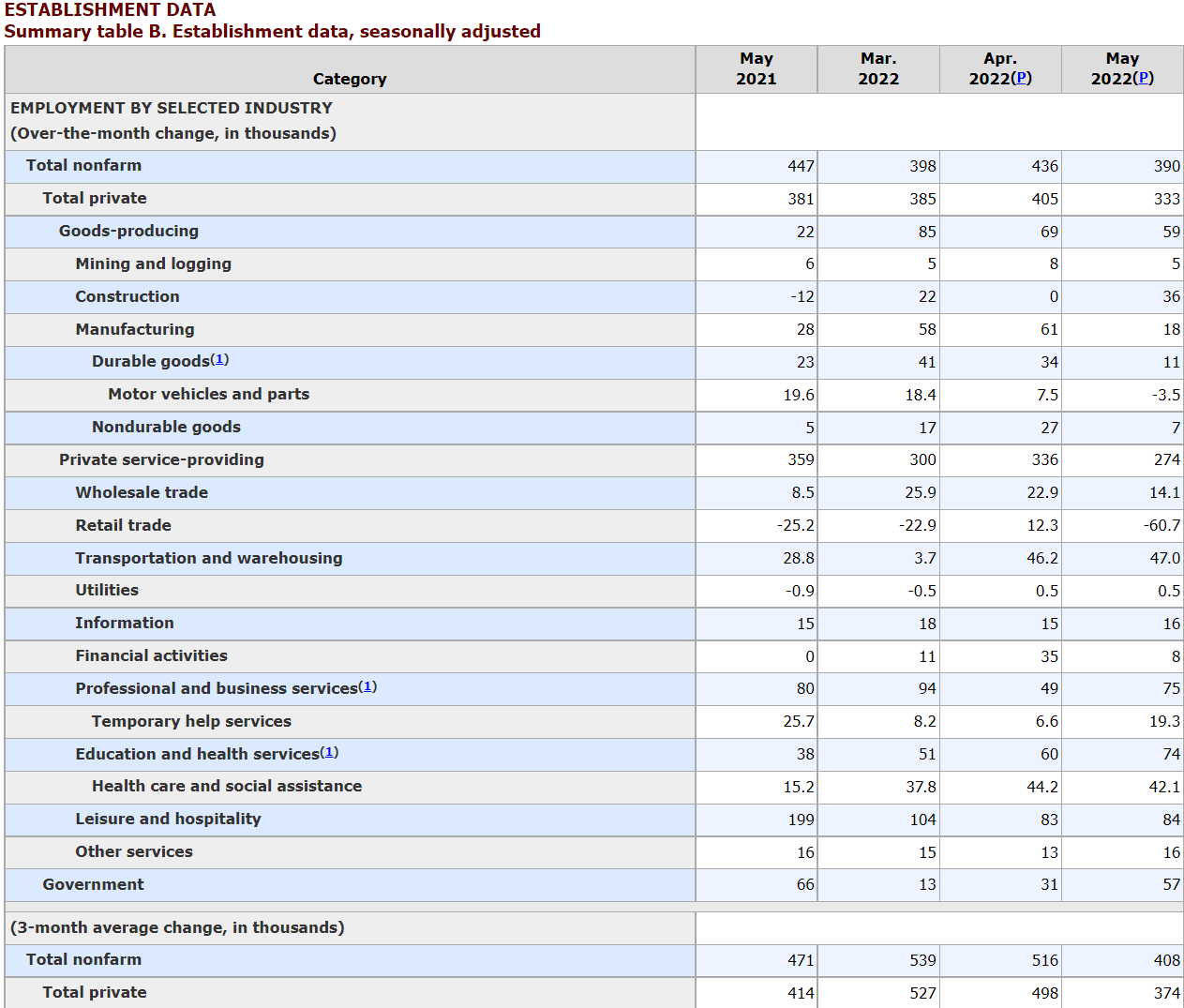Click the Mar. 2022 column header

pyautogui.click(x=877, y=68)
